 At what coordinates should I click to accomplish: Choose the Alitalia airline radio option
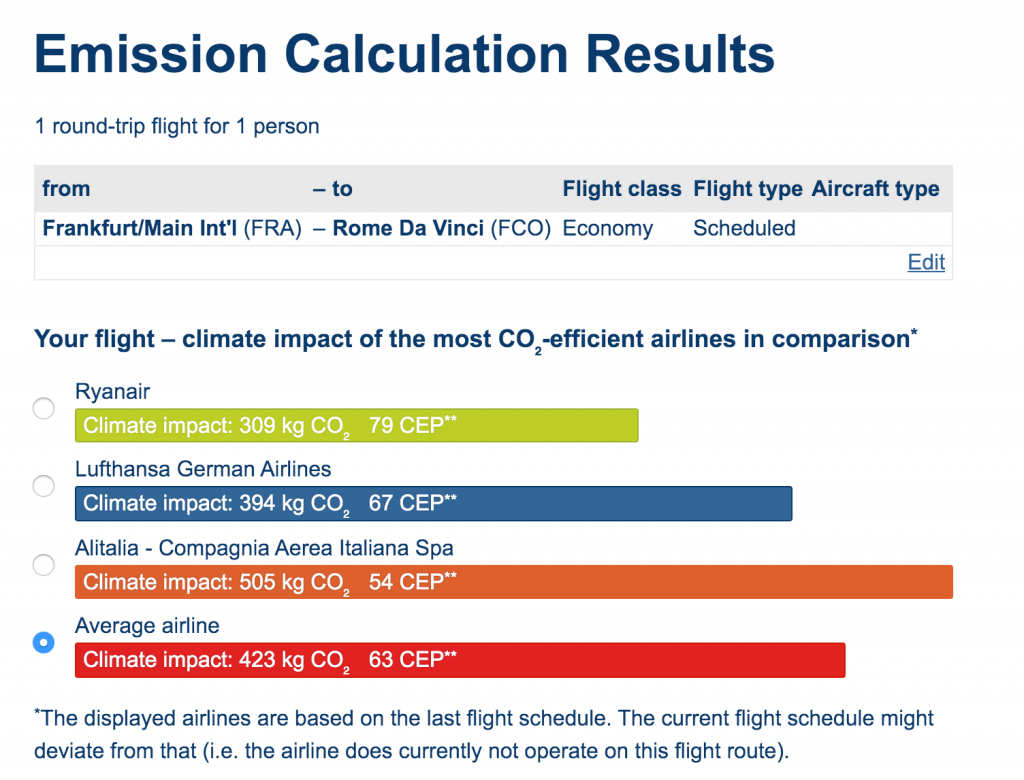(x=44, y=564)
